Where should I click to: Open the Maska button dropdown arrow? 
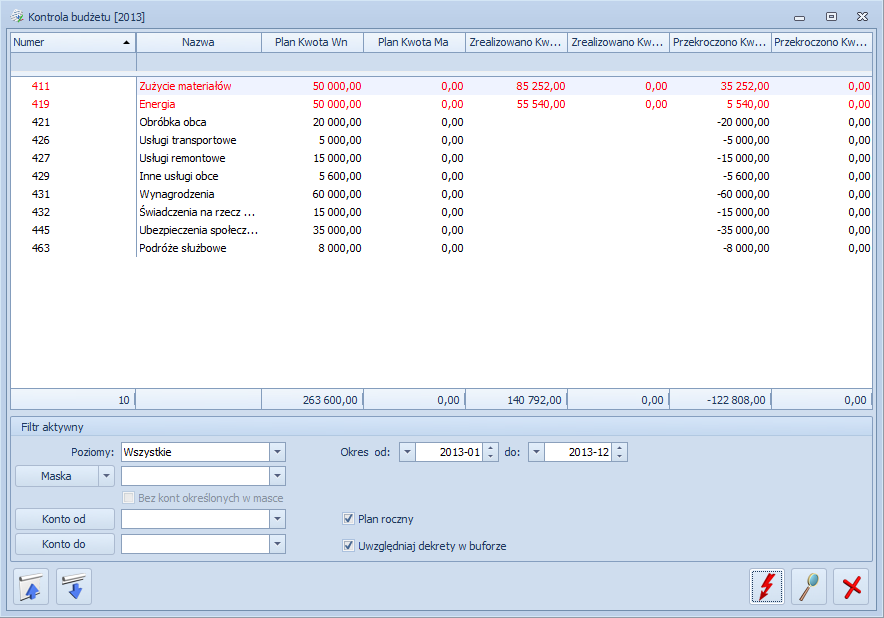(x=107, y=476)
